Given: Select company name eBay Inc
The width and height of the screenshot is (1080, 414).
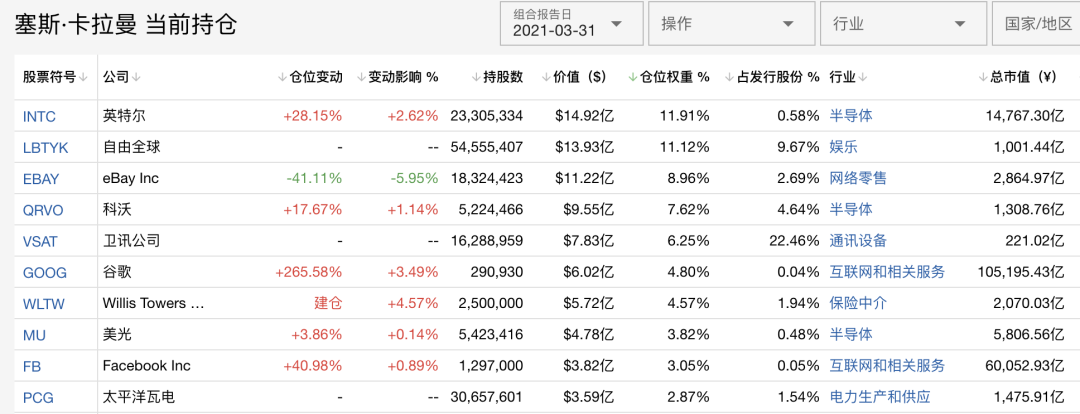Looking at the screenshot, I should coord(131,178).
